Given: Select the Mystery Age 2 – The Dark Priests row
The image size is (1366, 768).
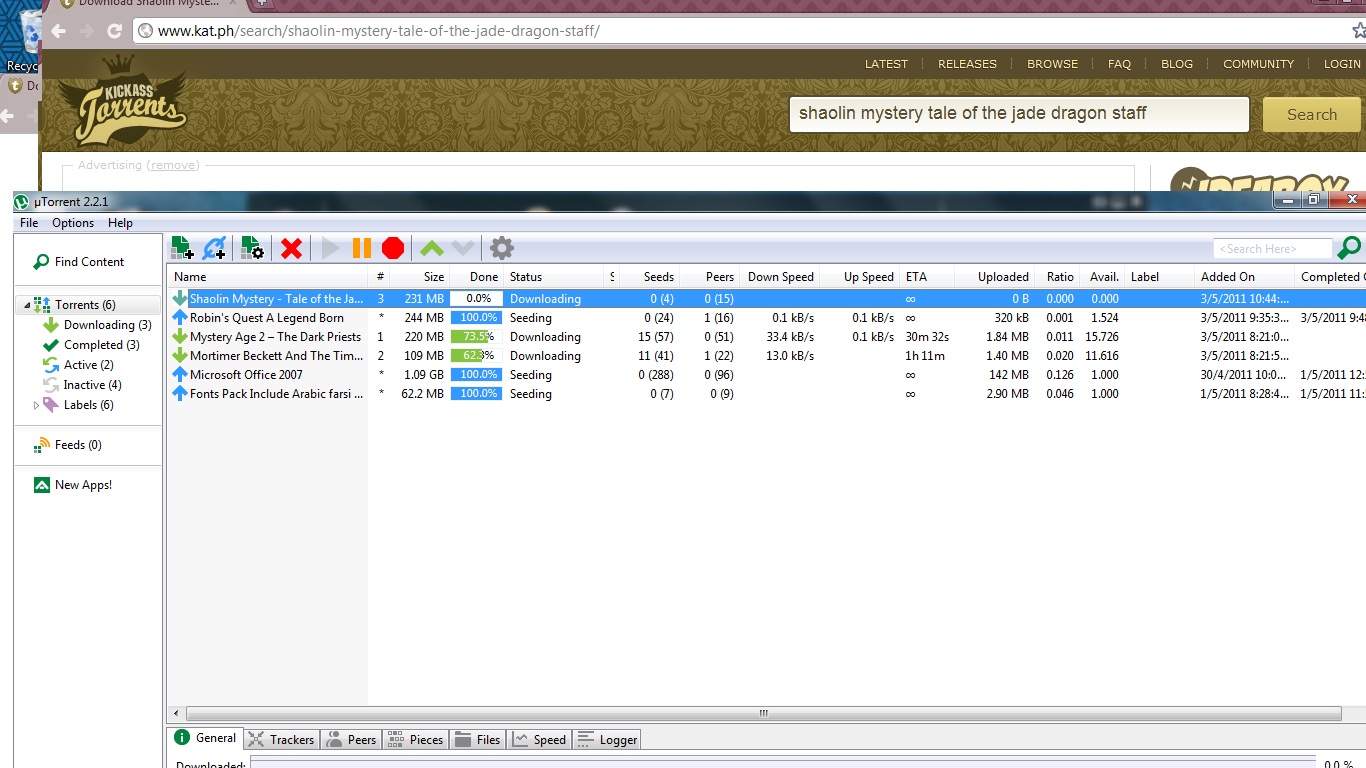Looking at the screenshot, I should click(x=766, y=336).
